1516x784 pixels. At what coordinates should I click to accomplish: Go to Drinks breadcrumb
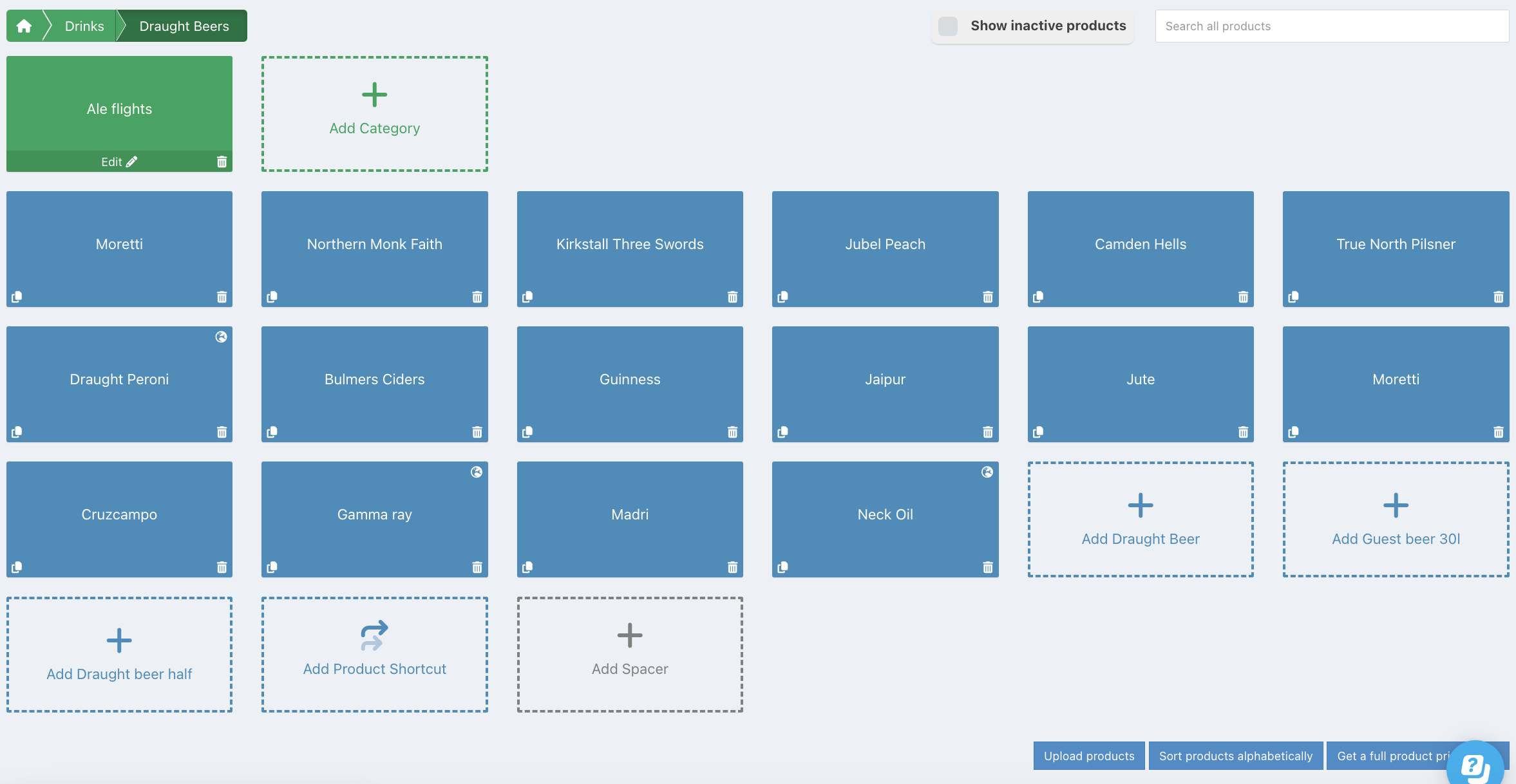[x=84, y=26]
